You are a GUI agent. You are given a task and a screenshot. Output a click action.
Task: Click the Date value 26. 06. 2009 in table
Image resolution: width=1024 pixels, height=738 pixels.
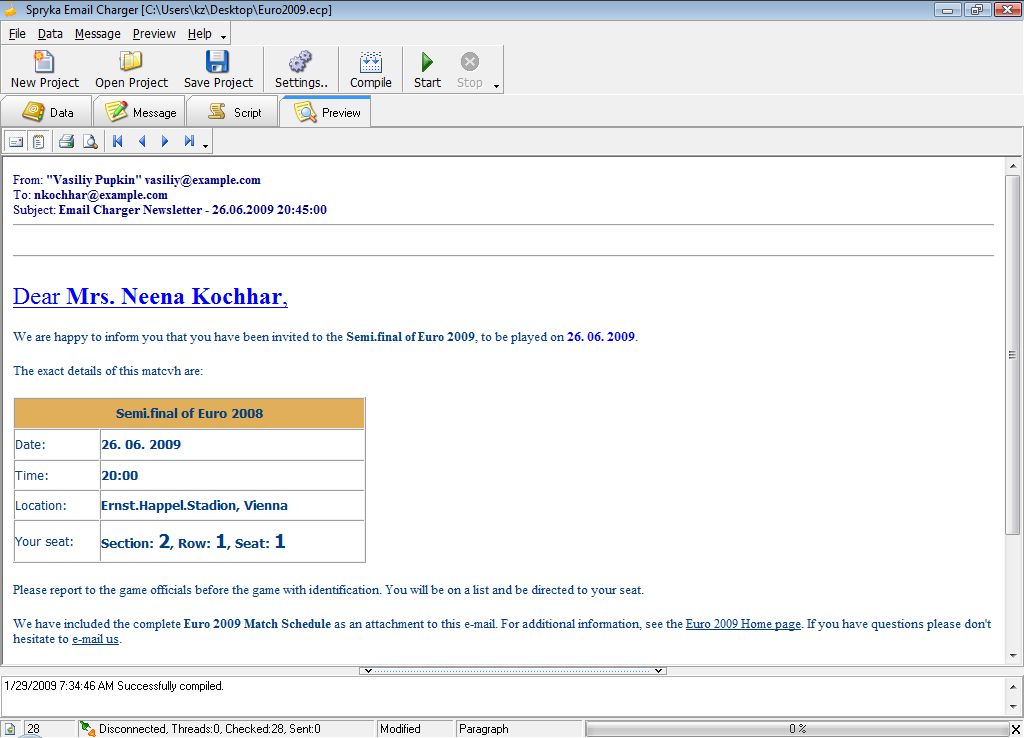[141, 445]
